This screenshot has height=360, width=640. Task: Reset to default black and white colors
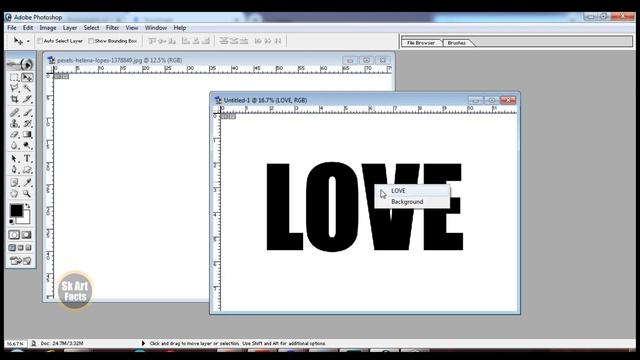(11, 222)
